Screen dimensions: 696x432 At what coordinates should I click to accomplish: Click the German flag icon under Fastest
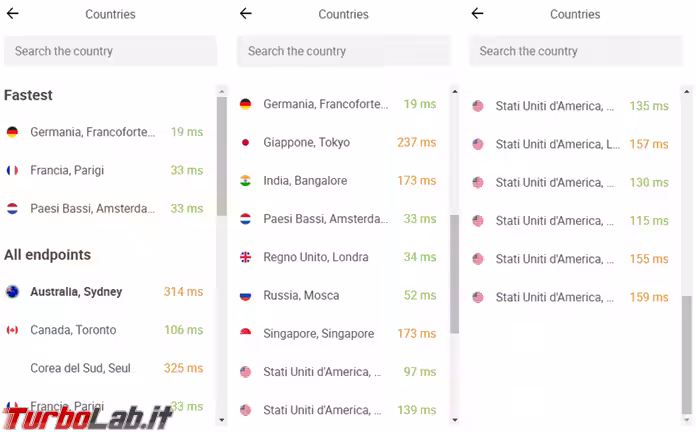(x=12, y=132)
